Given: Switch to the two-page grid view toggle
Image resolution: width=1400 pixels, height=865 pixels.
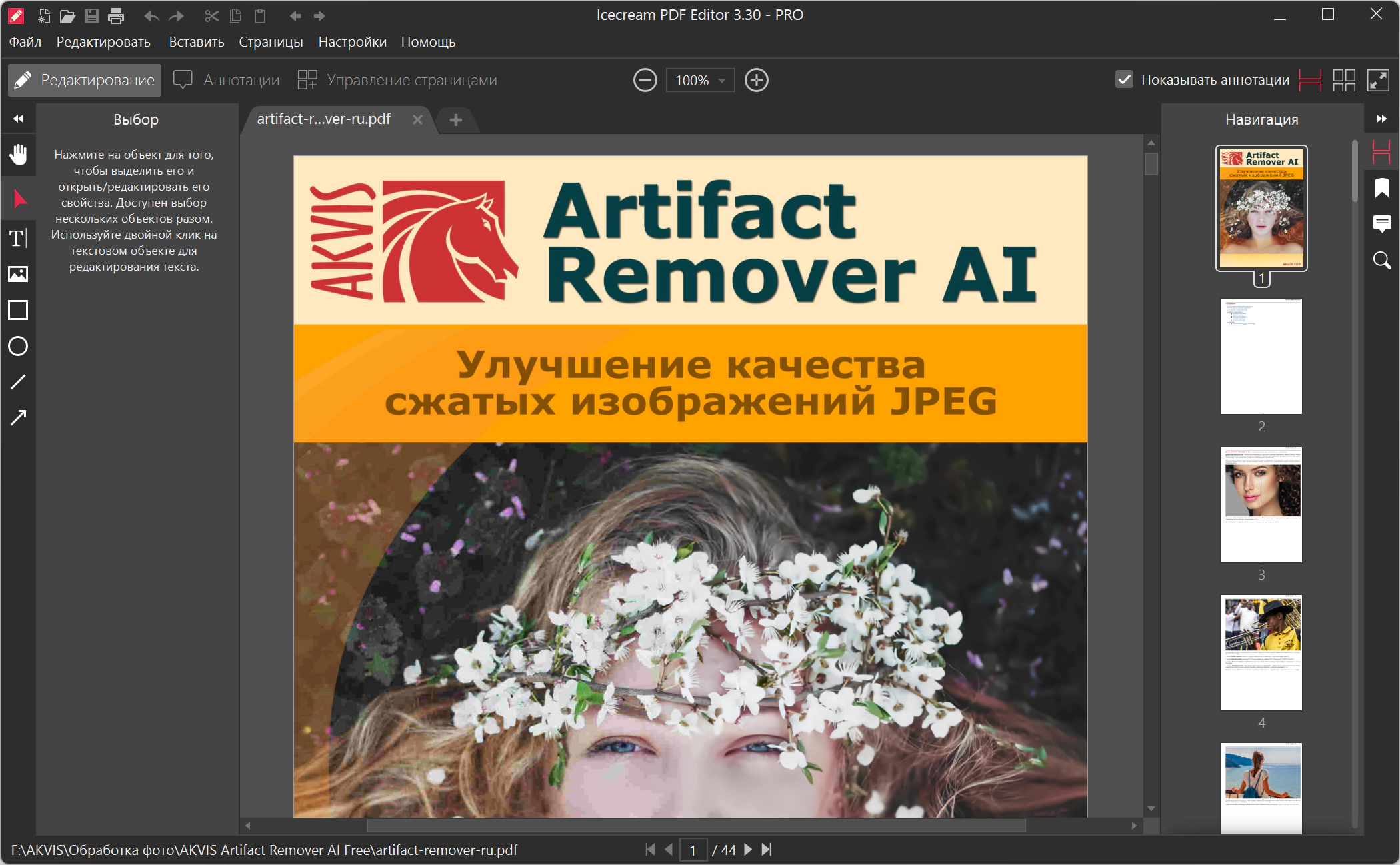Looking at the screenshot, I should click(1344, 80).
